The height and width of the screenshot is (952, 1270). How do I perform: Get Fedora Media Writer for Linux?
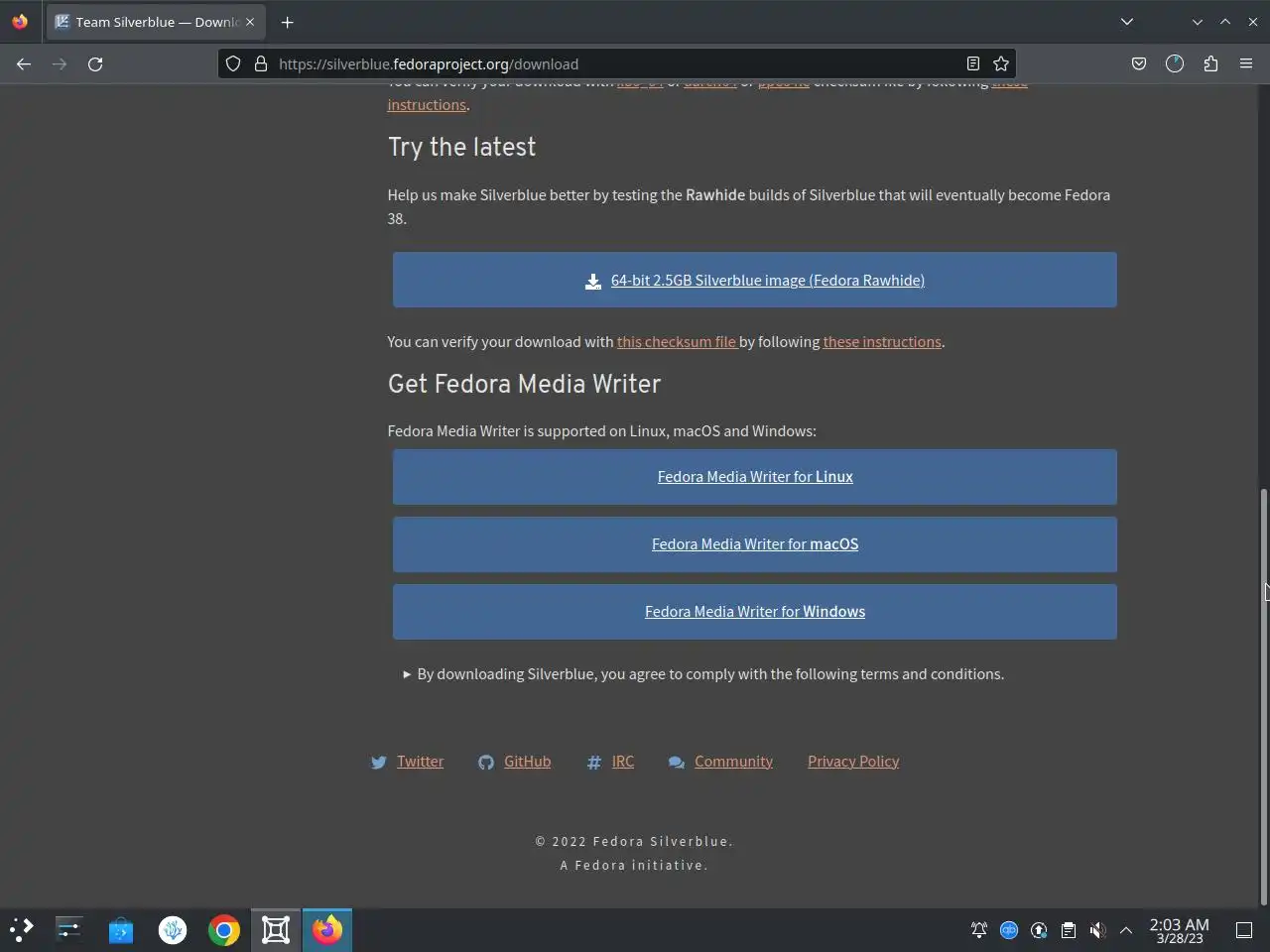click(755, 477)
